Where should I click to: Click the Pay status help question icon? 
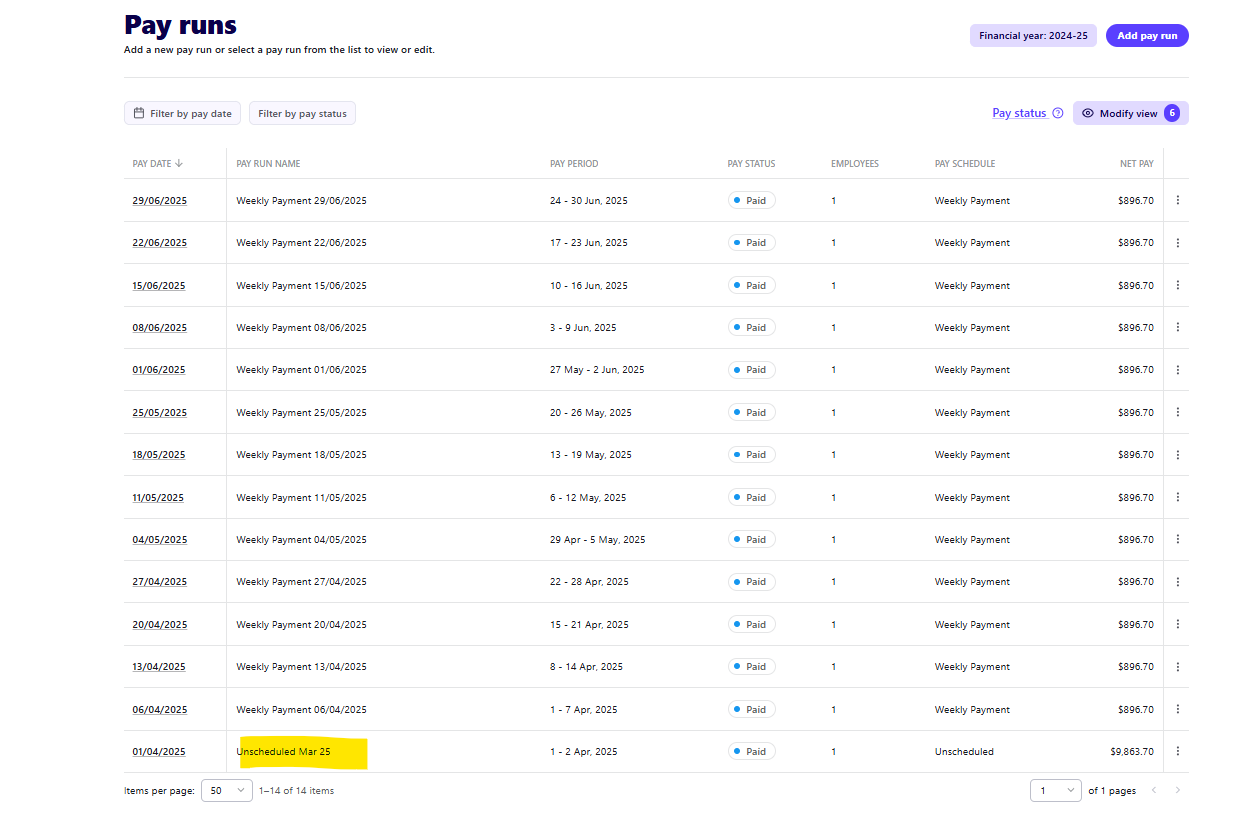click(1058, 113)
